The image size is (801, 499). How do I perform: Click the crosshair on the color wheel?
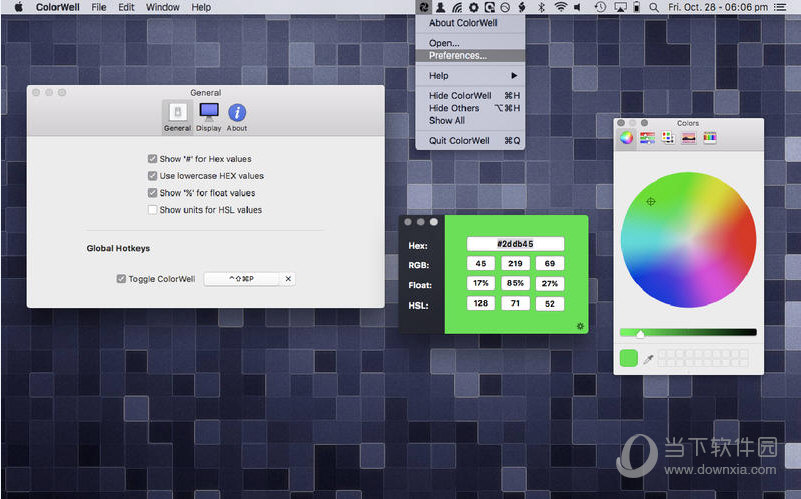(651, 202)
